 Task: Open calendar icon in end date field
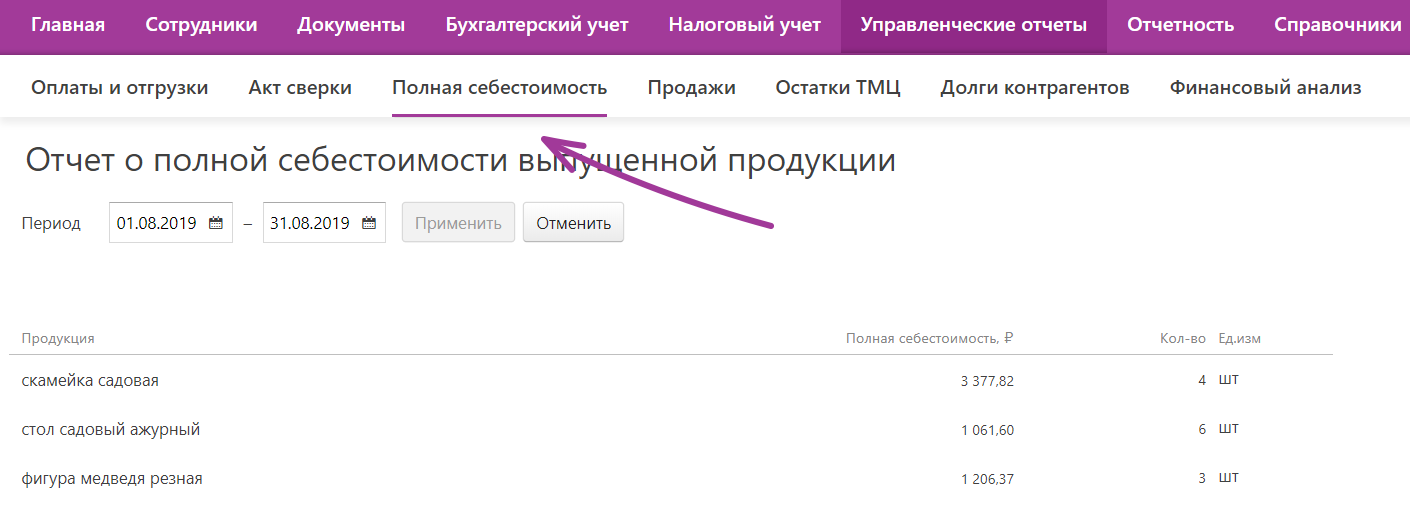pos(369,223)
